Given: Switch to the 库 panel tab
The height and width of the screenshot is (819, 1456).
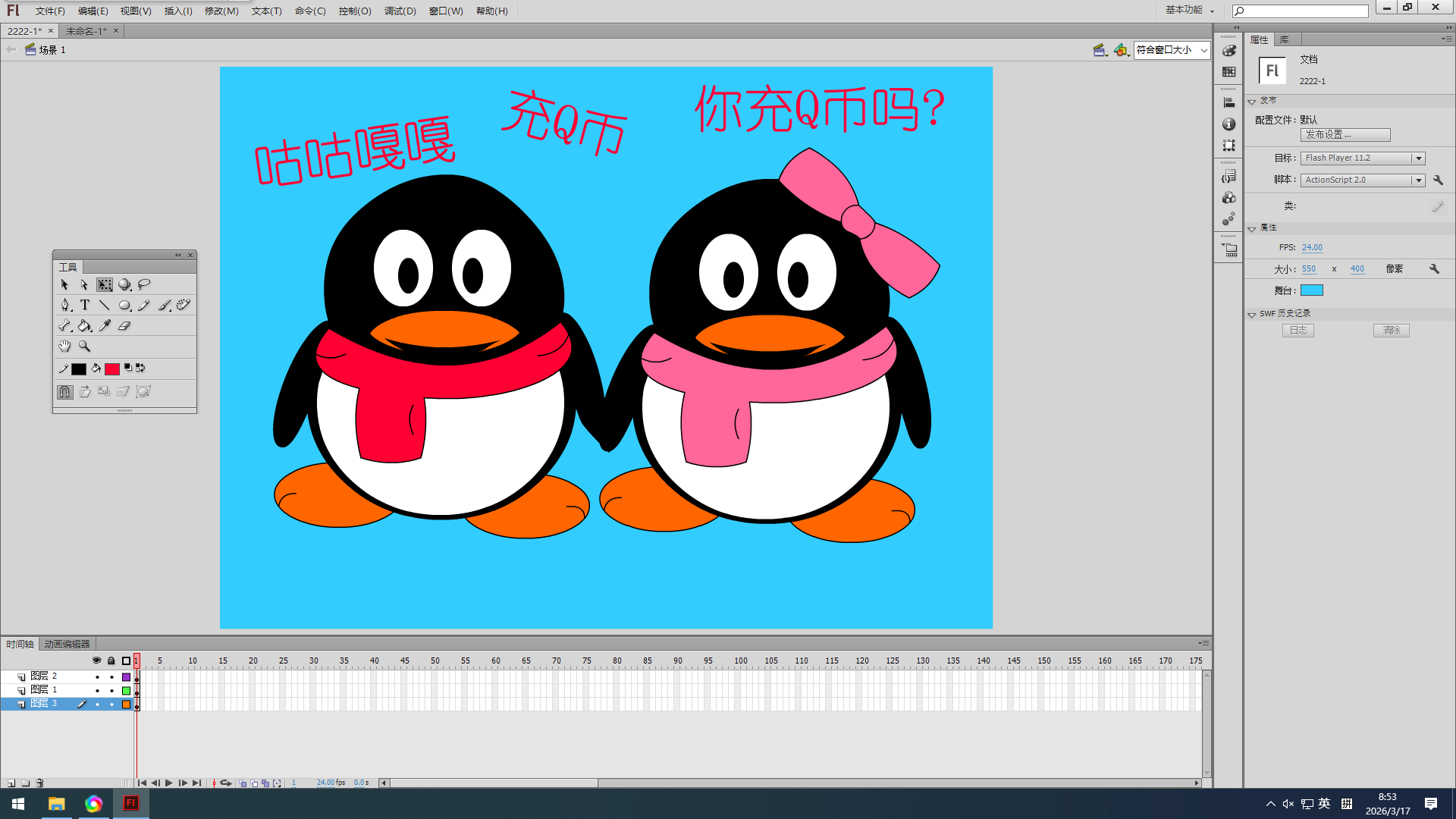Looking at the screenshot, I should [1285, 39].
